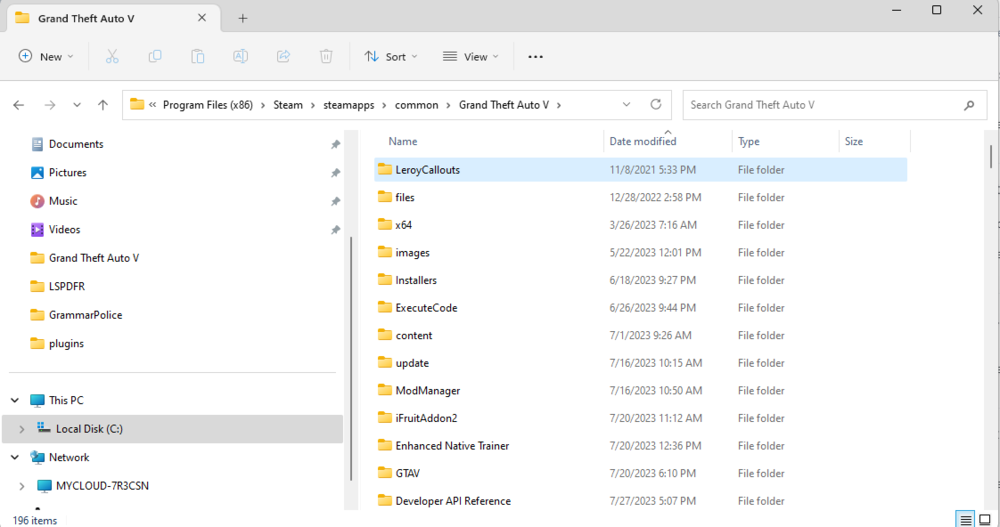Select the update folder row
Screen dimensions: 1000x527
[640, 363]
